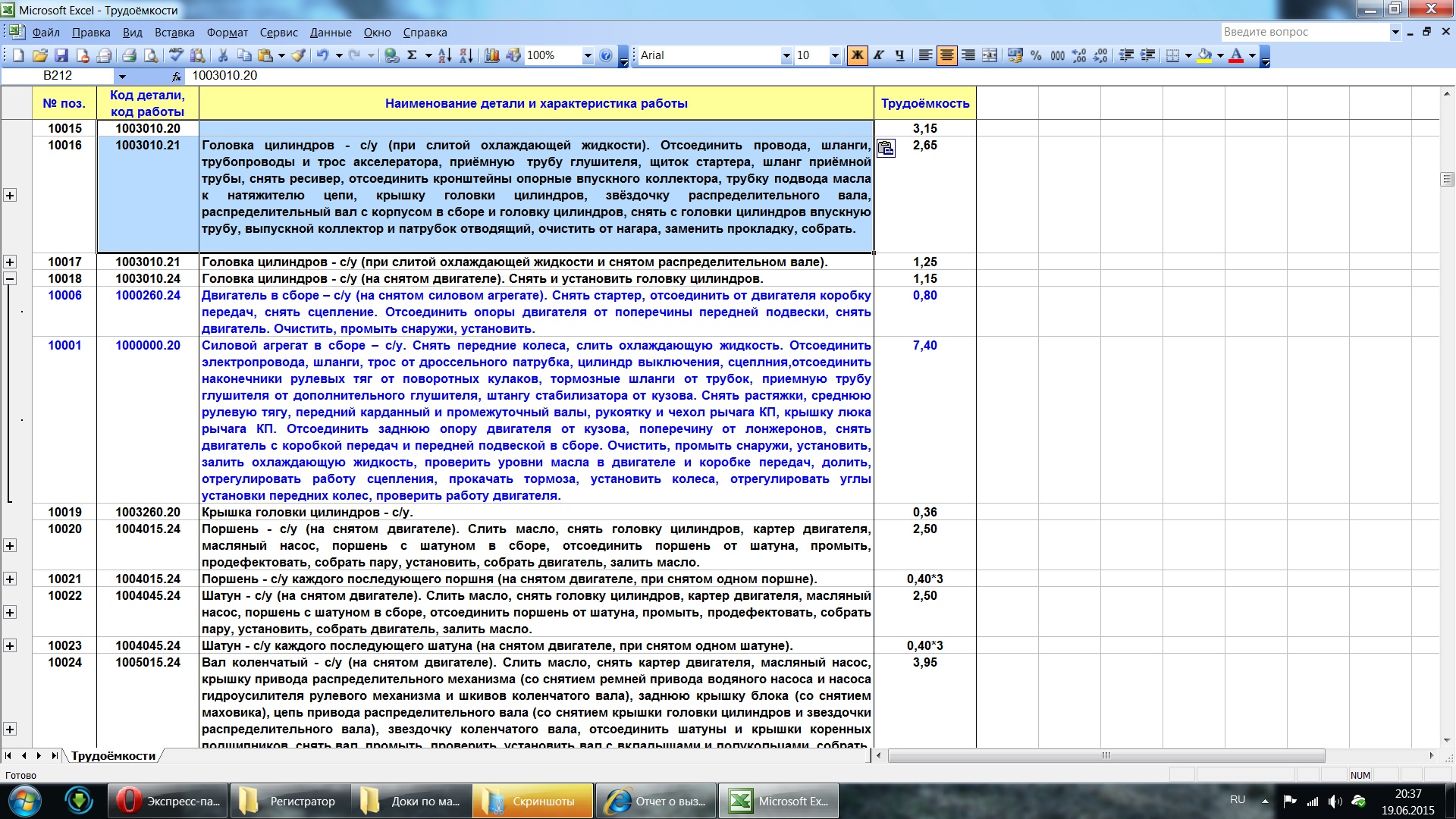Viewport: 1456px width, 819px height.
Task: Open the 100% zoom dropdown
Action: (587, 55)
